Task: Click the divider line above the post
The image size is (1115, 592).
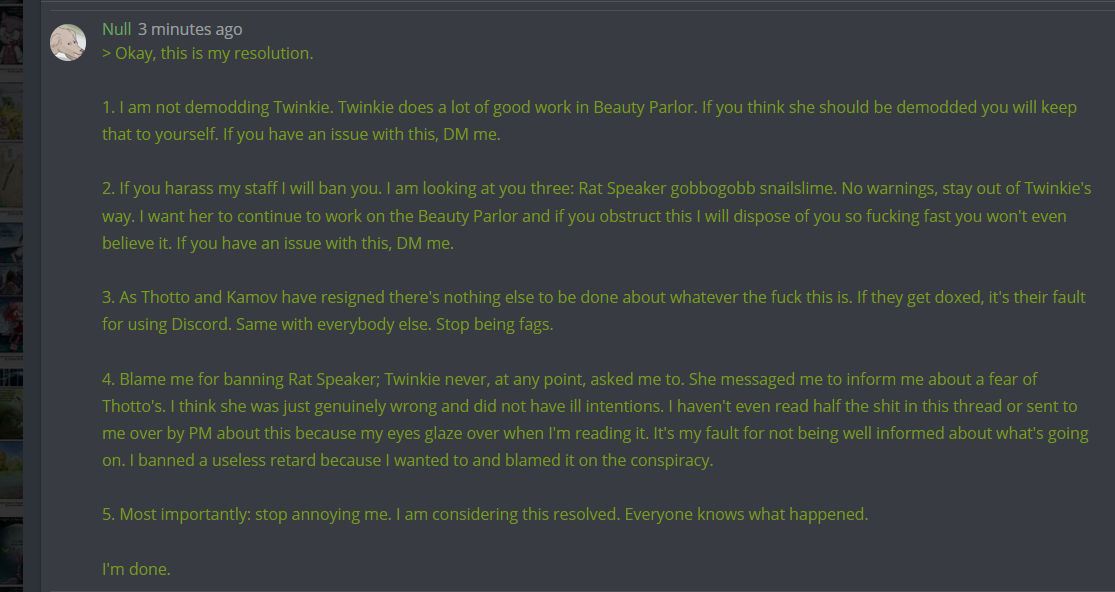Action: pos(580,9)
